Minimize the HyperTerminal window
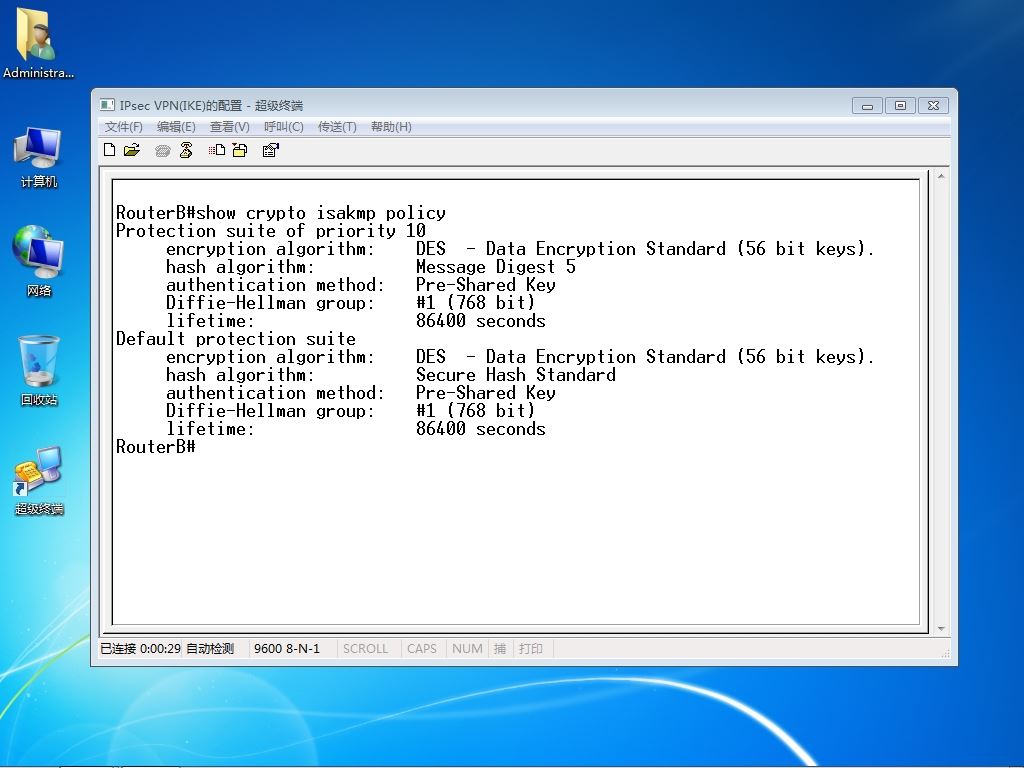 tap(867, 105)
